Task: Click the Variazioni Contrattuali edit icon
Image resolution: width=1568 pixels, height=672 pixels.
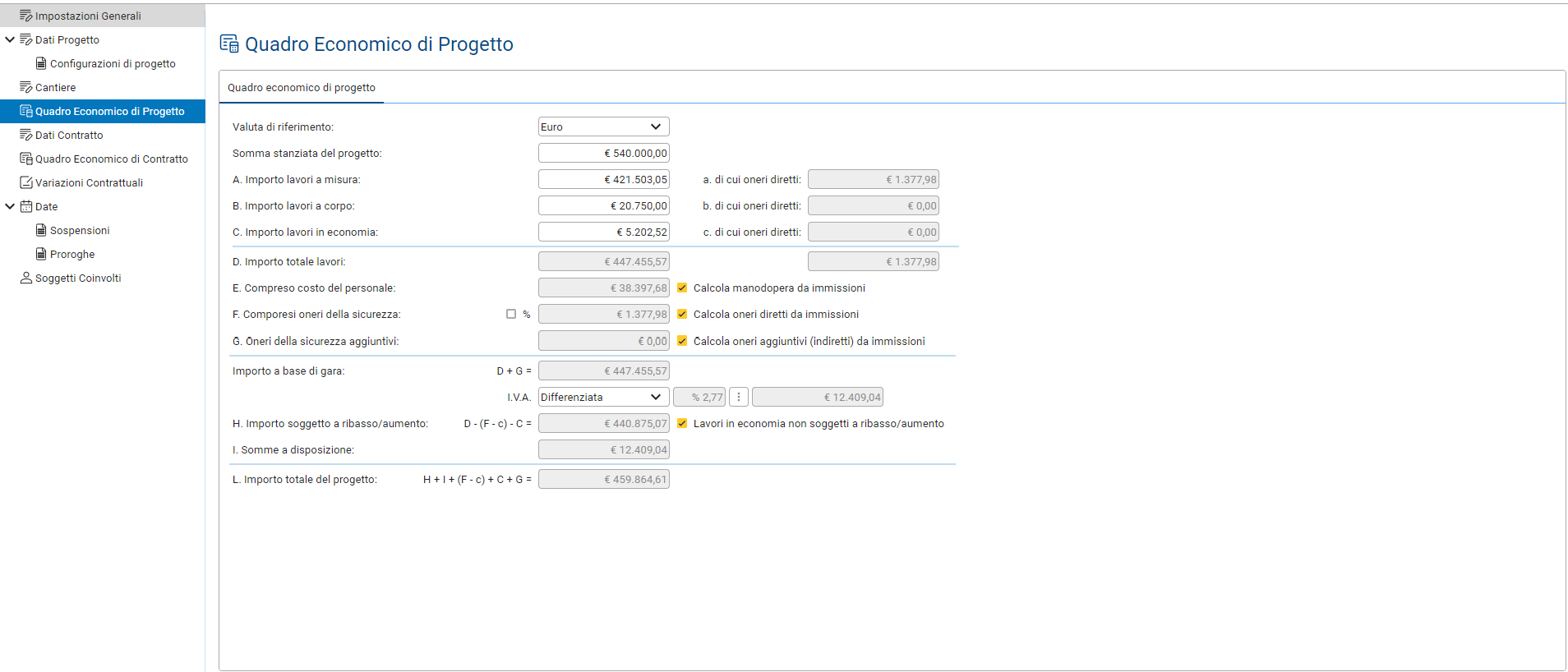Action: pyautogui.click(x=25, y=182)
